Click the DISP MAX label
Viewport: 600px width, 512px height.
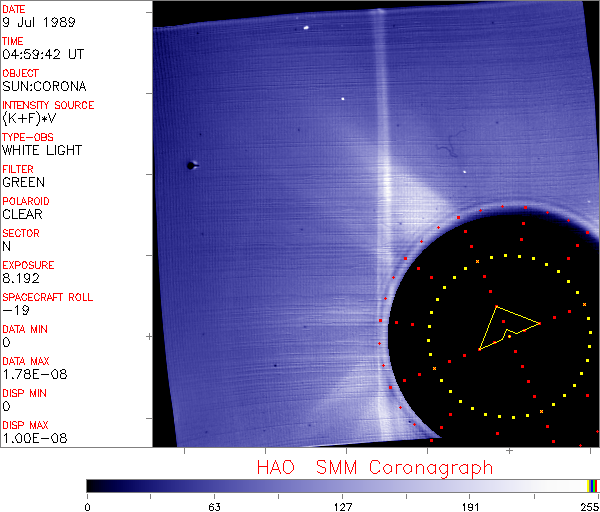click(25, 425)
